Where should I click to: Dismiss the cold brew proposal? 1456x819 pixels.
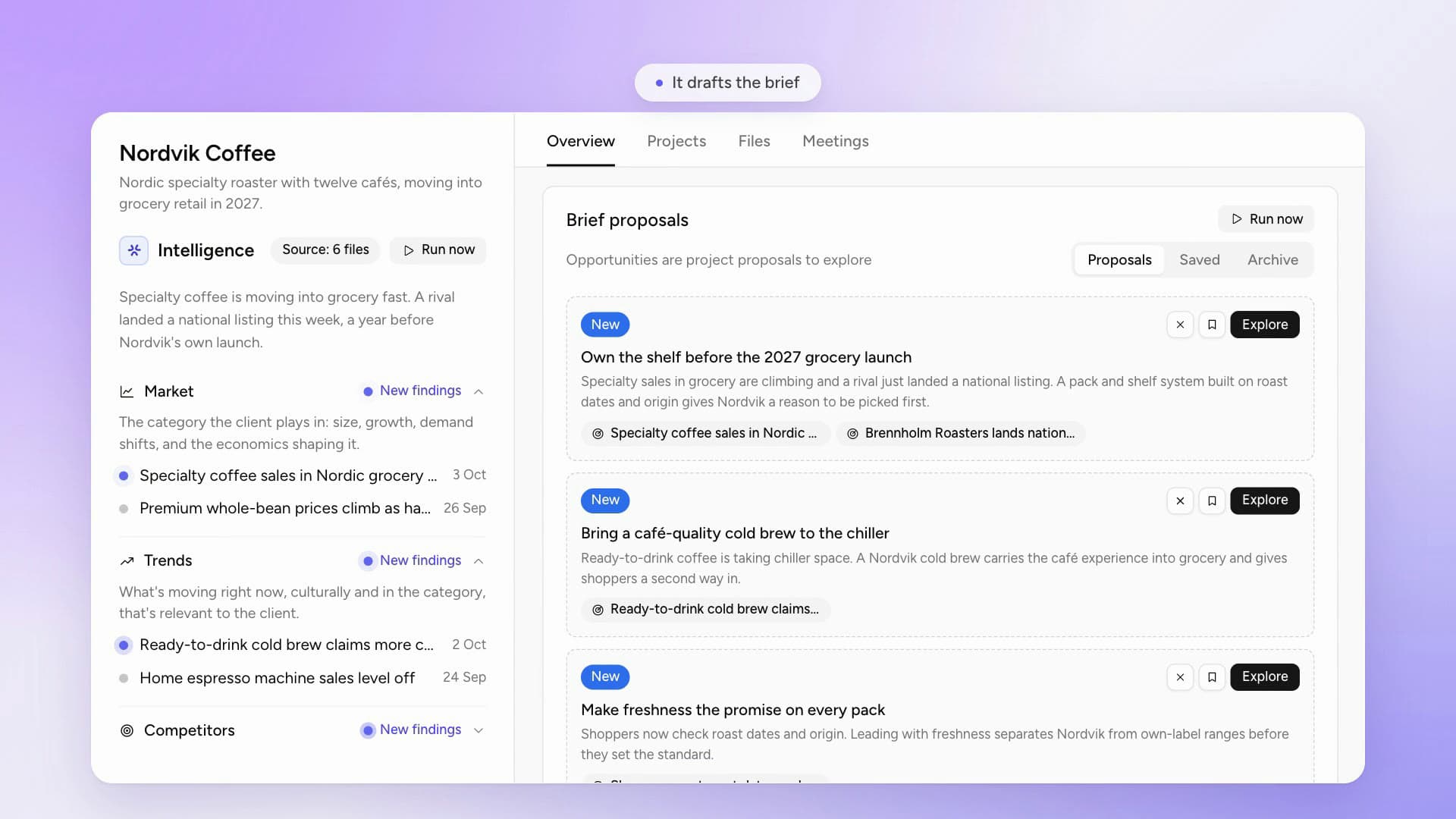pyautogui.click(x=1180, y=500)
